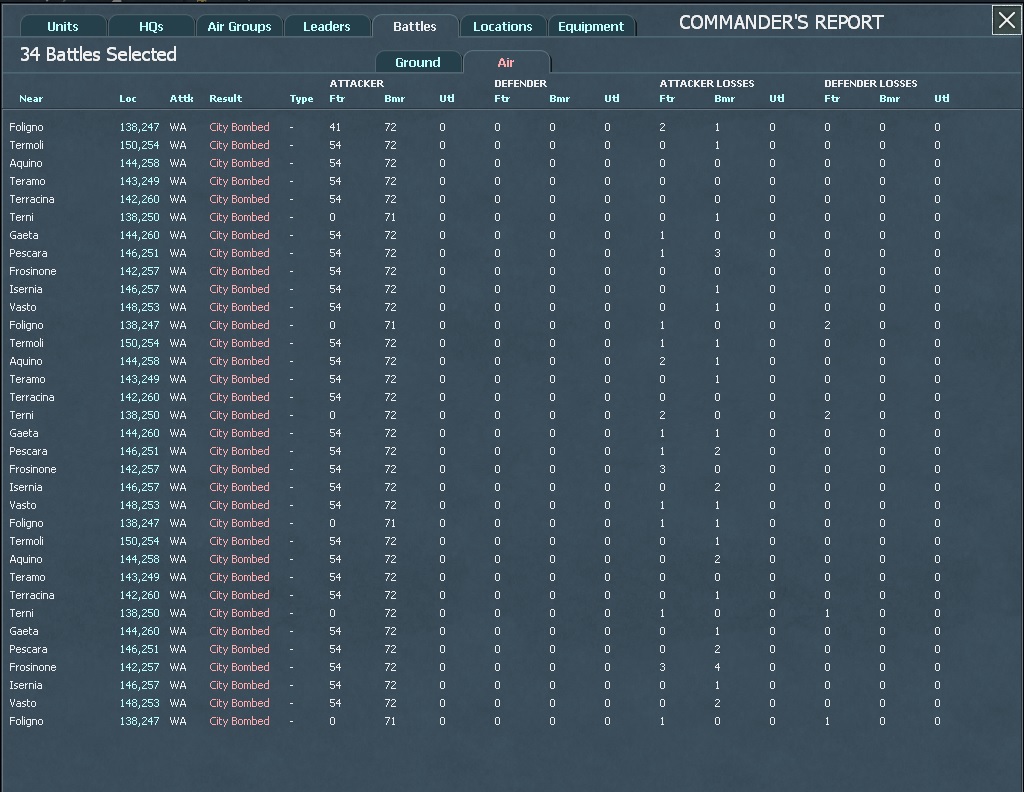Open location 138,247 in bottom Foligno row
1024x792 pixels.
[x=139, y=721]
